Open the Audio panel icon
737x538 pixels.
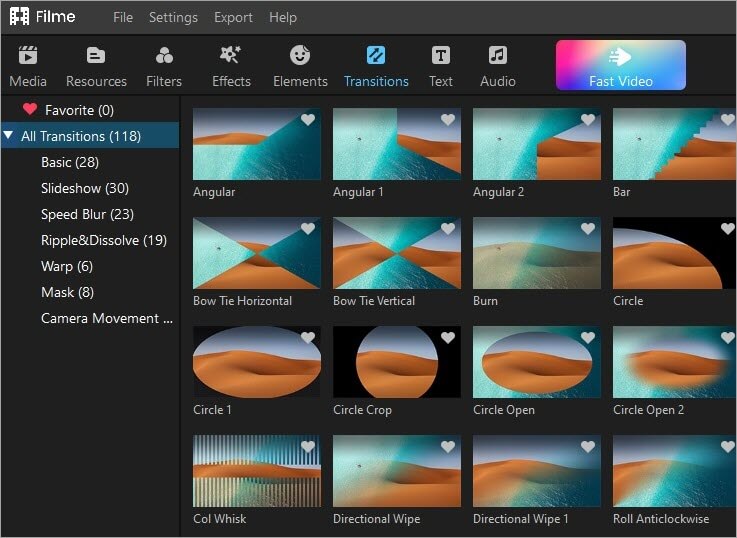[x=497, y=56]
